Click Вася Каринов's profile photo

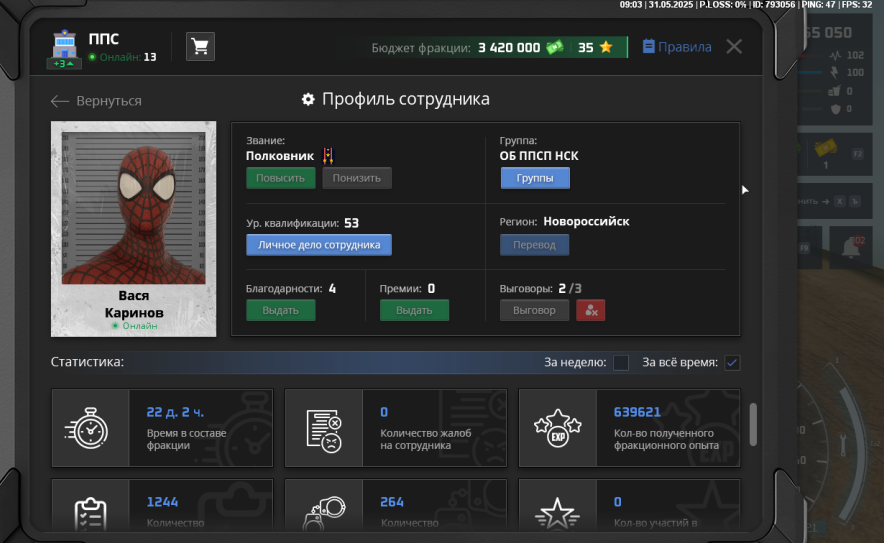click(x=133, y=204)
